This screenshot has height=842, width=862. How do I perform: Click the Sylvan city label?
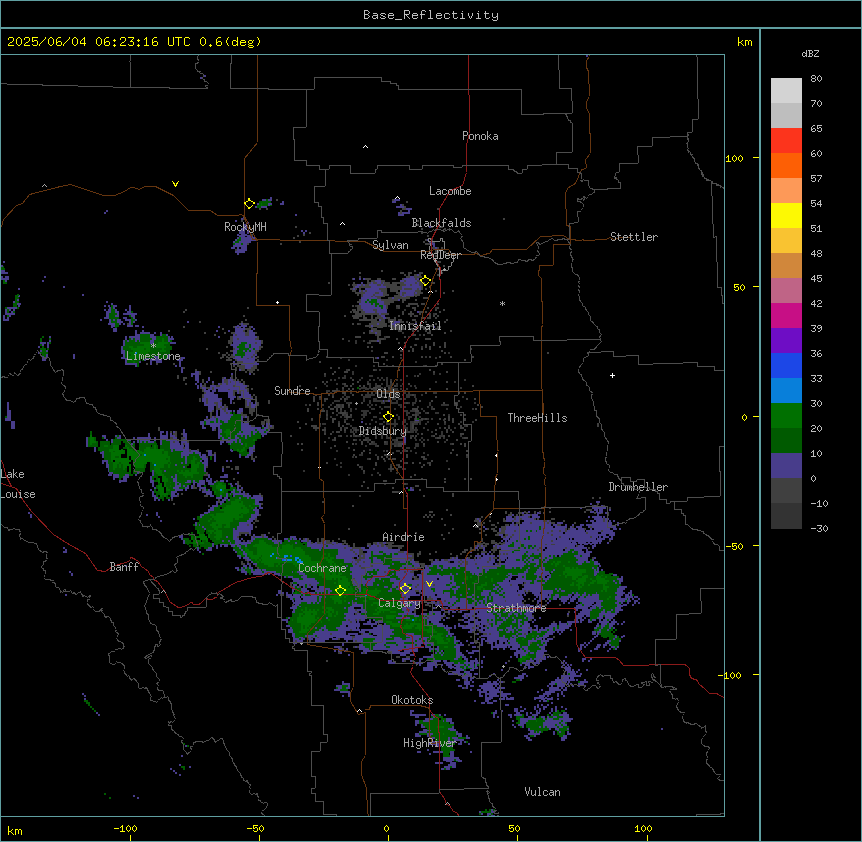click(x=390, y=245)
